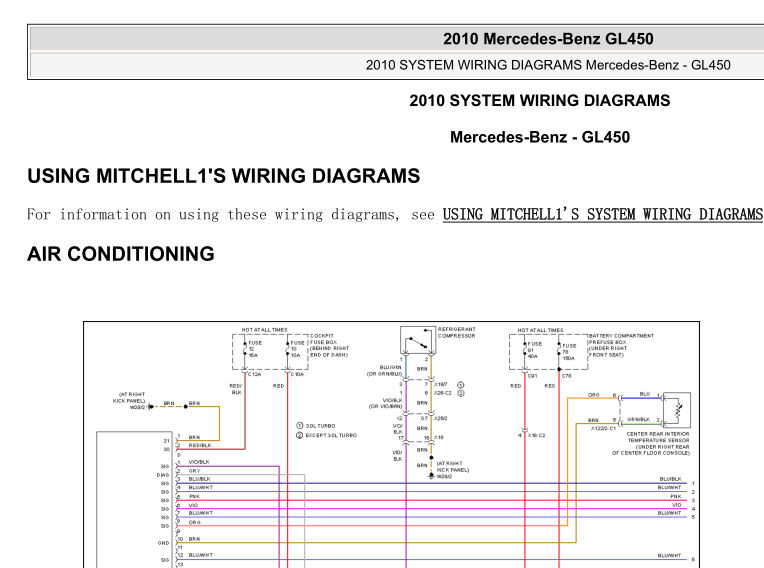Click the 'VIO/BLK (OR VIO/BRN)' wire label
This screenshot has width=764, height=568.
(385, 403)
